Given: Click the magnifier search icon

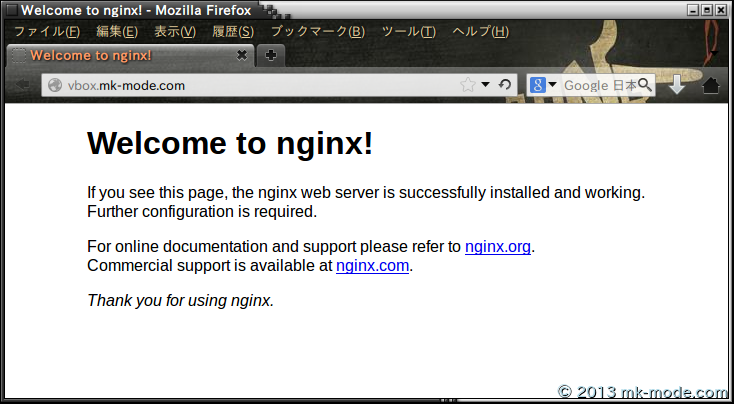Looking at the screenshot, I should [645, 85].
